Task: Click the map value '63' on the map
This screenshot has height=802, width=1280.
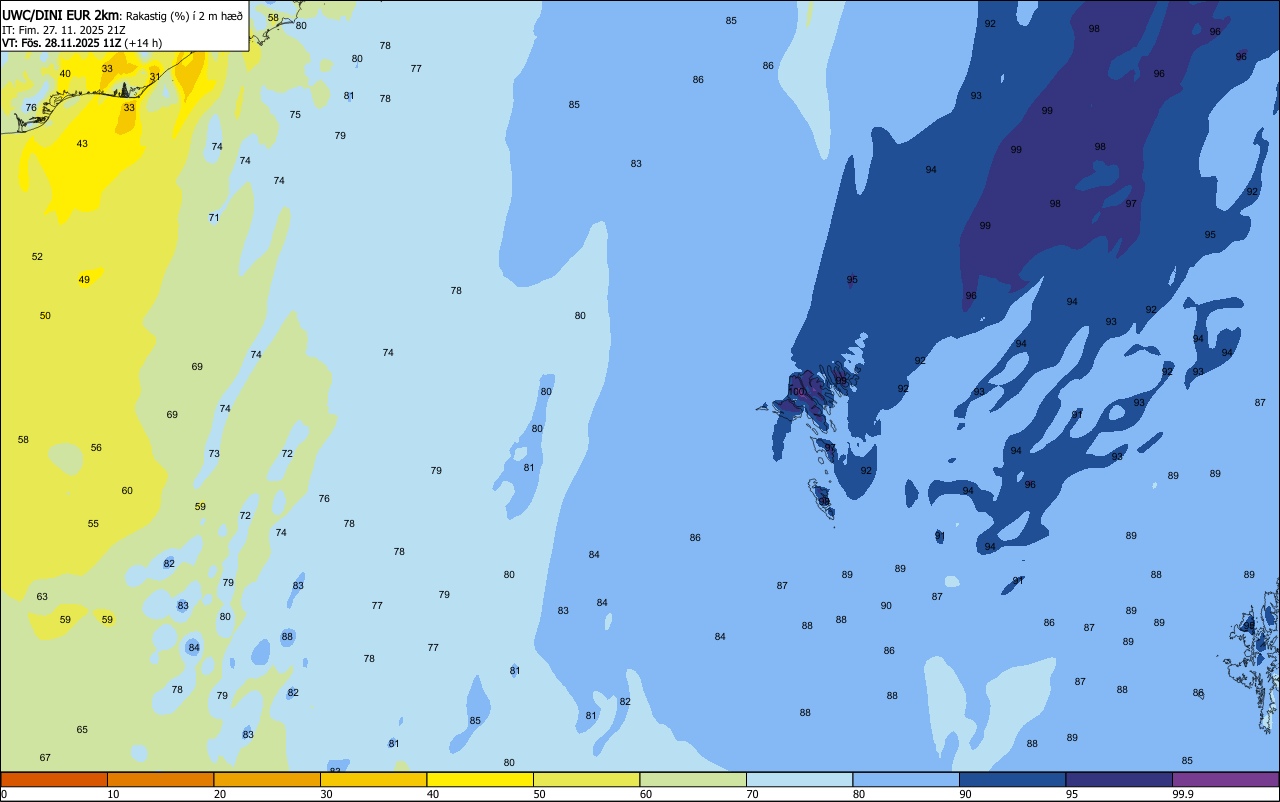Action: tap(42, 597)
